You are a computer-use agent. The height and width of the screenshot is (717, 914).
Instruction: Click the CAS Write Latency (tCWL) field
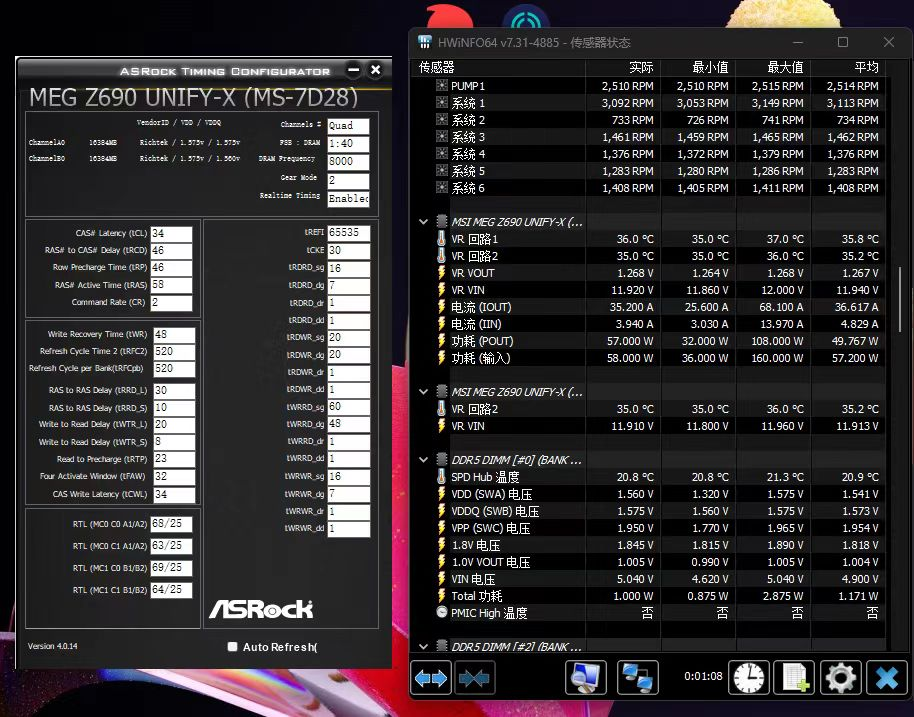[174, 494]
